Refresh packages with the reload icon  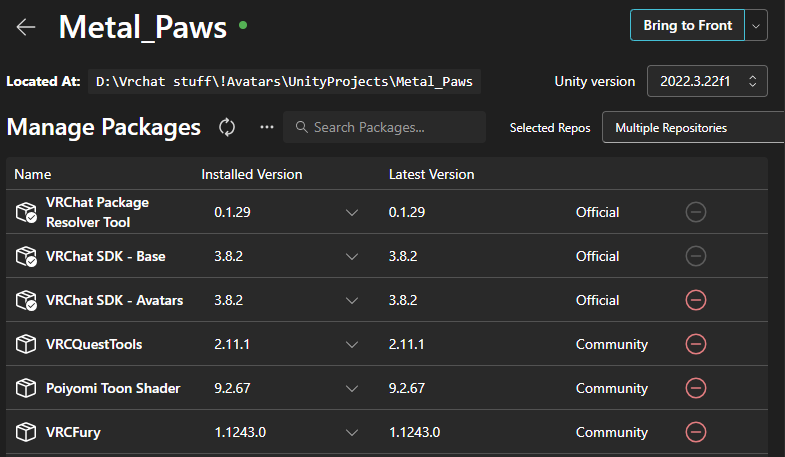coord(227,127)
